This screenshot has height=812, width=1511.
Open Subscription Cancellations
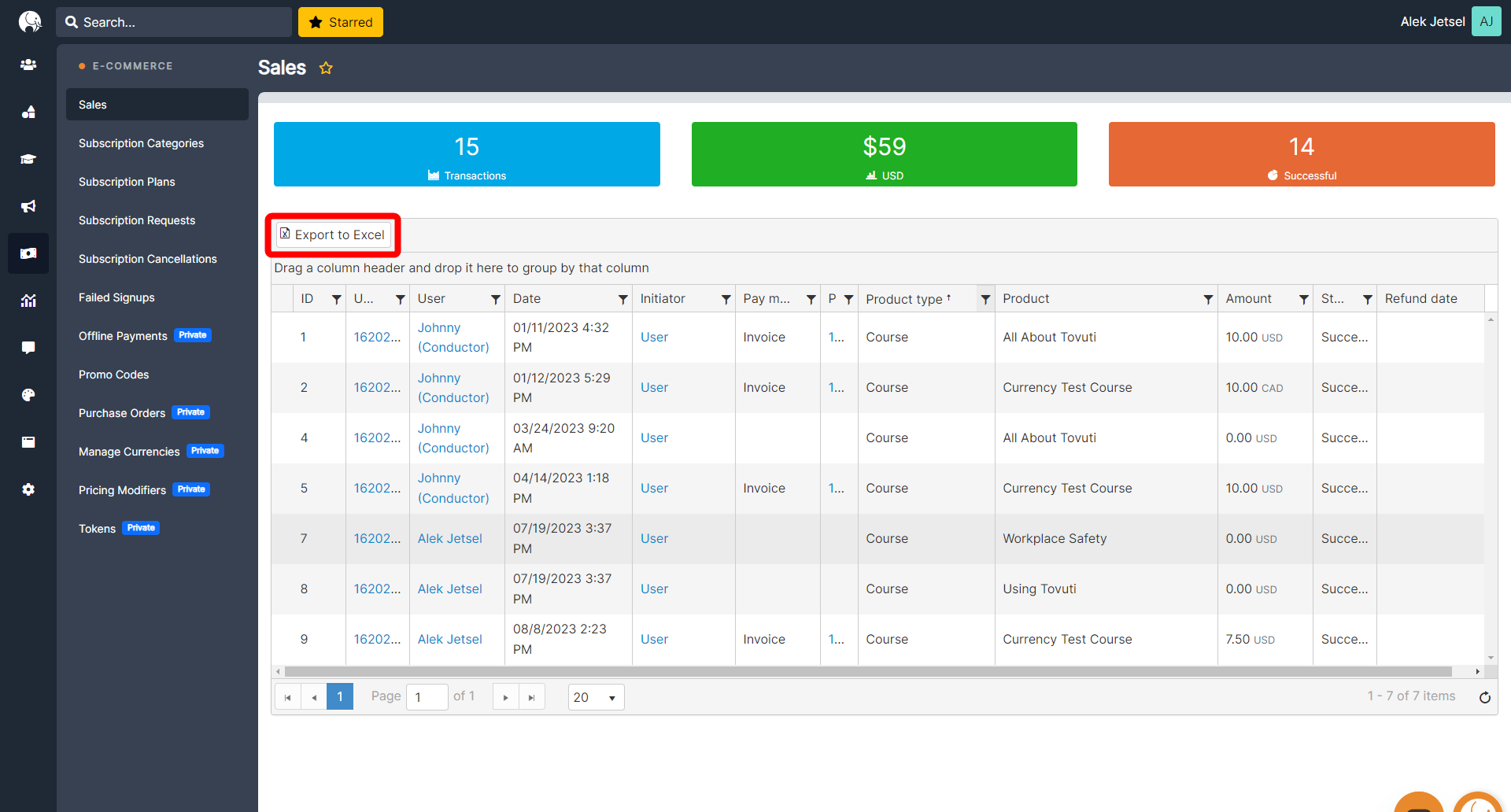pos(148,259)
